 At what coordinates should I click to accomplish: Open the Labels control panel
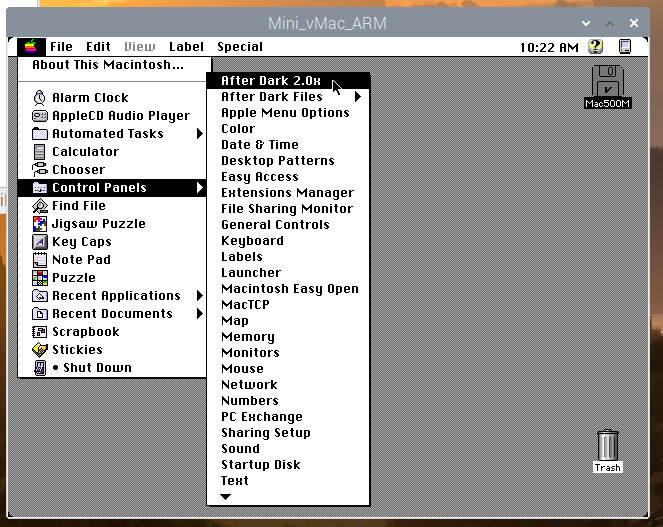(x=288, y=257)
